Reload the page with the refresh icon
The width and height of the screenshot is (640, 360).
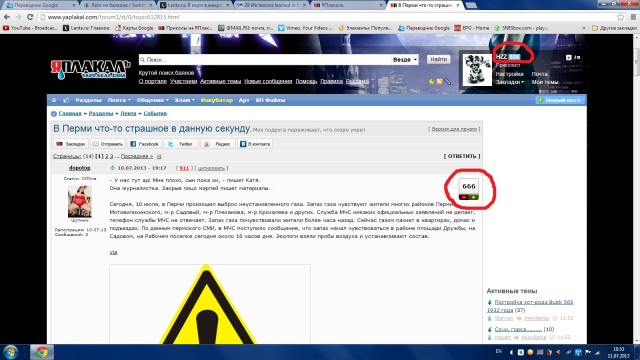pyautogui.click(x=30, y=17)
